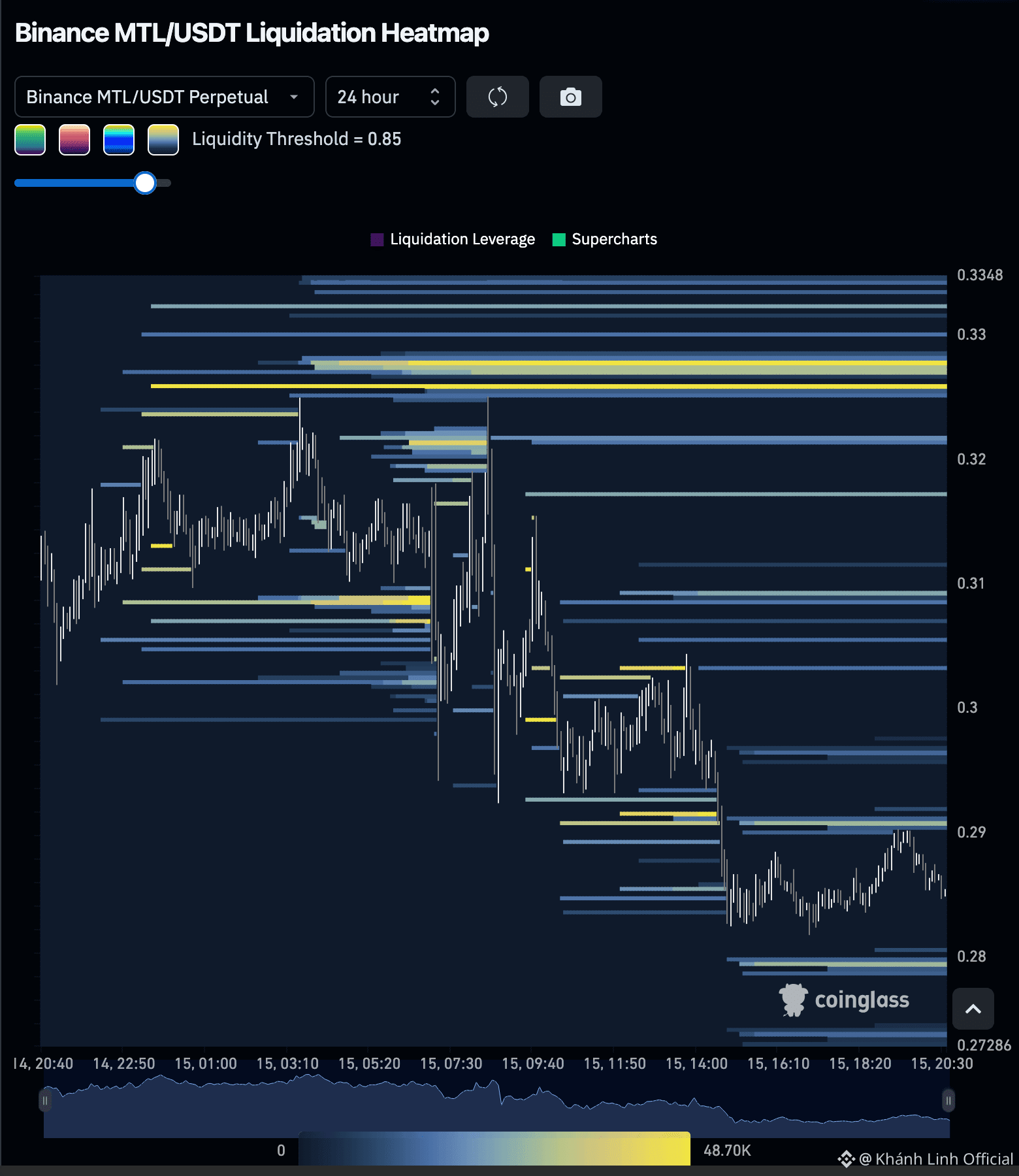Toggle the Supercharts legend series
This screenshot has width=1019, height=1176.
(605, 239)
